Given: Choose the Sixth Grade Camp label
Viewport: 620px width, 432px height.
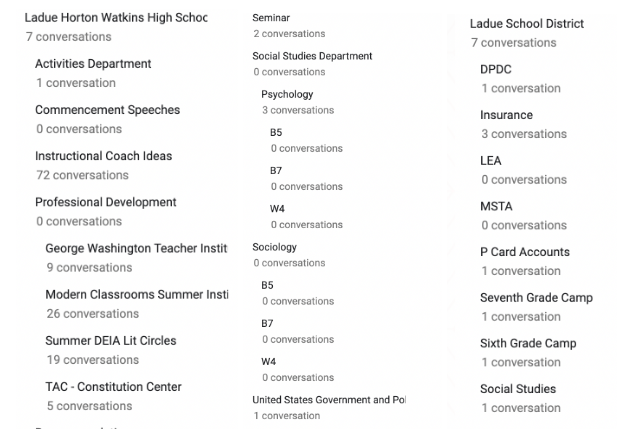Looking at the screenshot, I should (528, 343).
